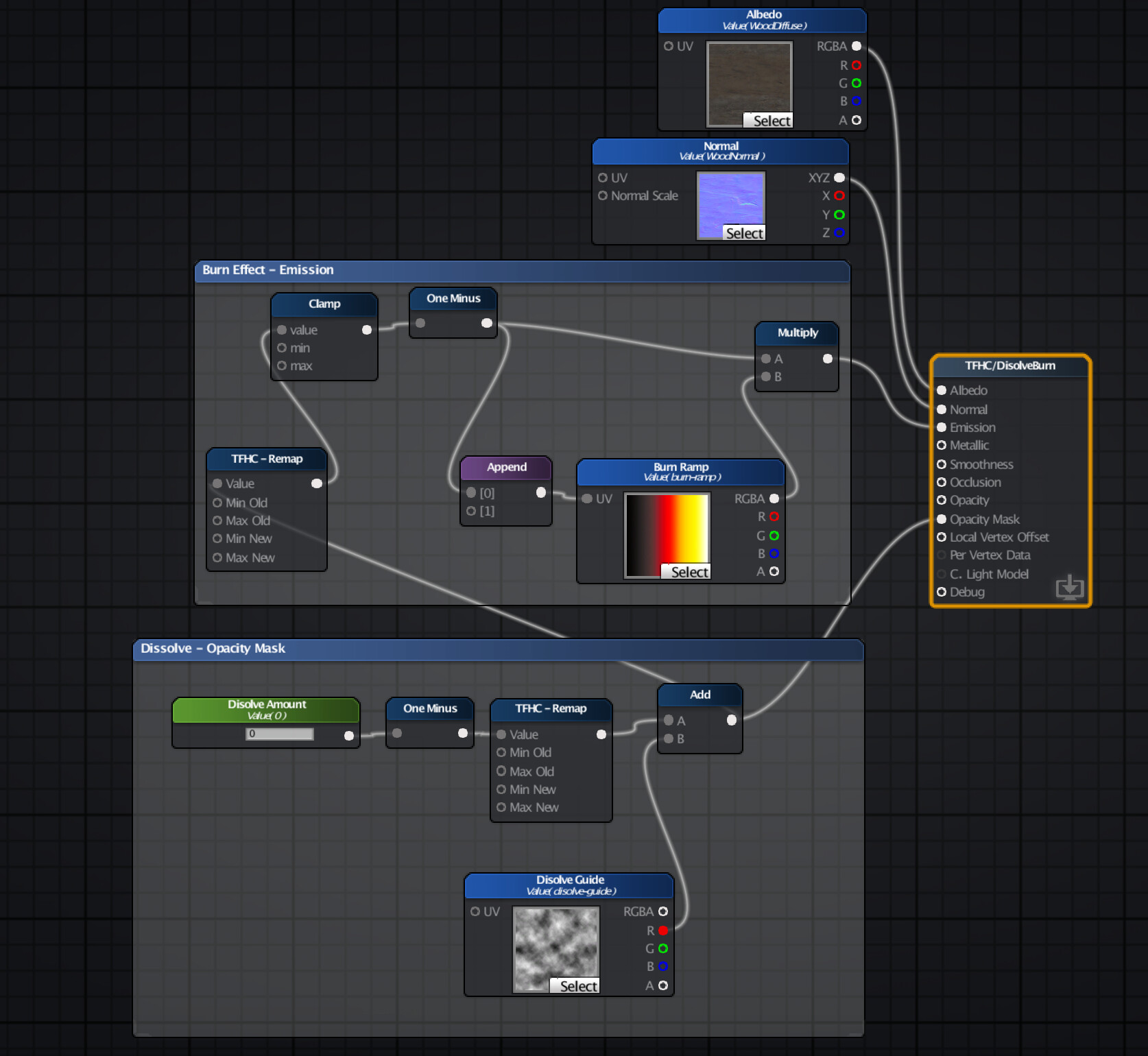Click the [0] input socket on the Append node
The image size is (1148, 1056).
click(x=470, y=492)
